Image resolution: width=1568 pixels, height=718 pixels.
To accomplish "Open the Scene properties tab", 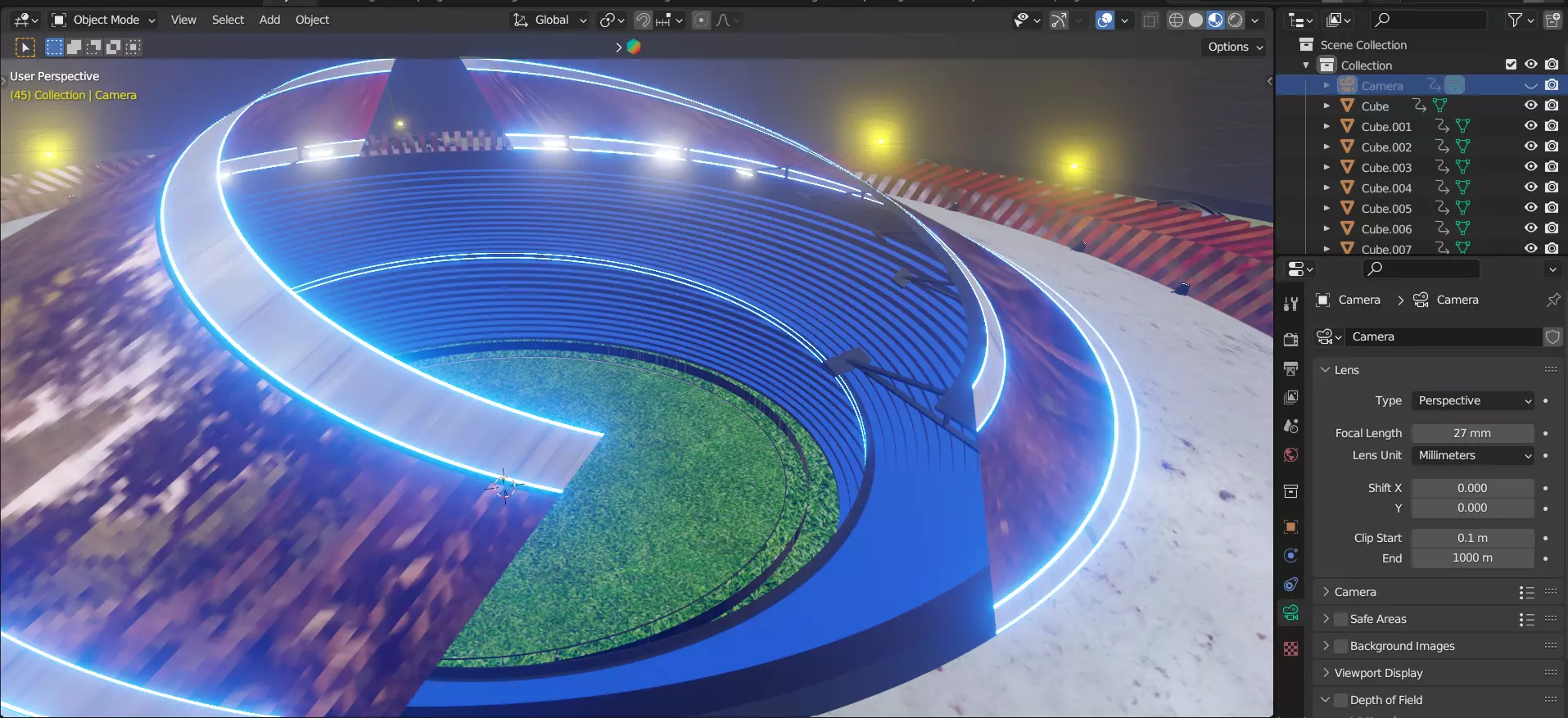I will pos(1291,427).
